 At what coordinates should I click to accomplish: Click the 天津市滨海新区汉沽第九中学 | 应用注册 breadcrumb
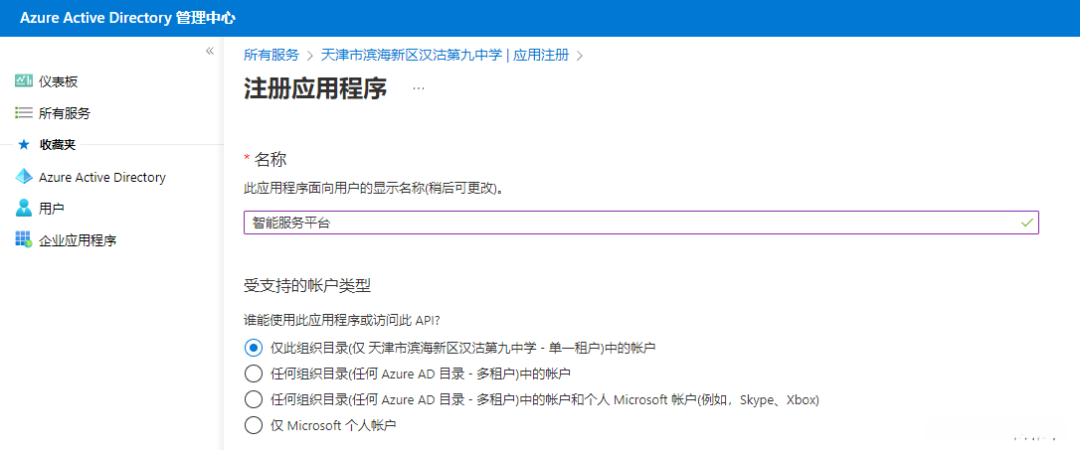coord(445,55)
